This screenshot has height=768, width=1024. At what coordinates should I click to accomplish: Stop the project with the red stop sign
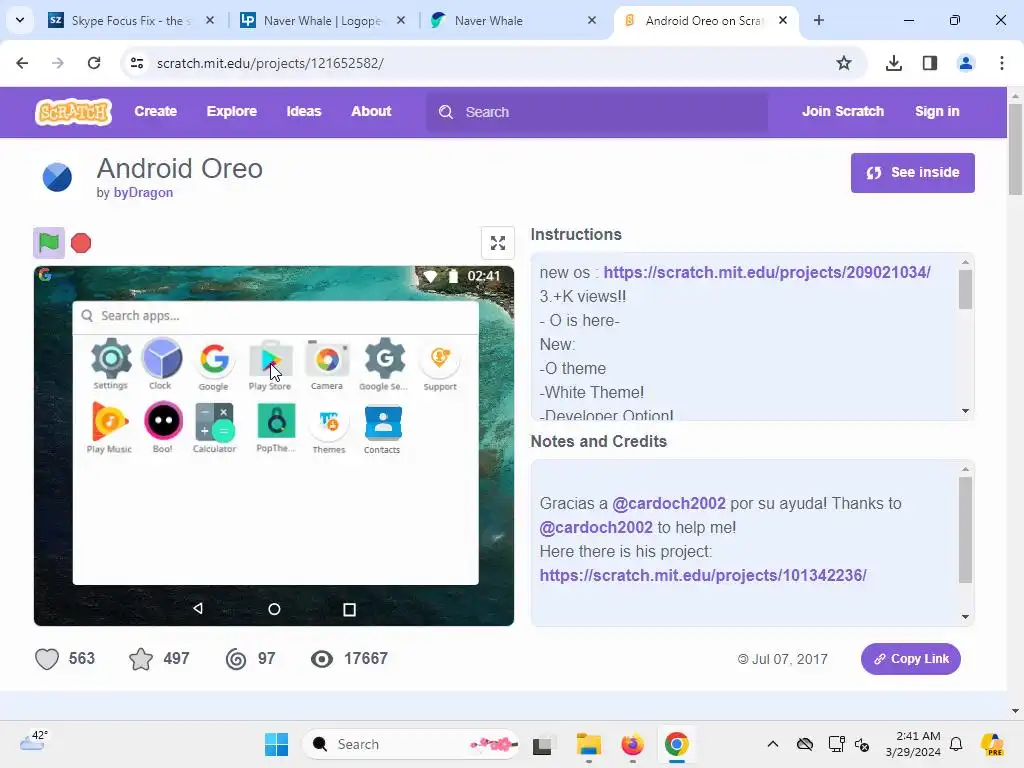[x=81, y=243]
